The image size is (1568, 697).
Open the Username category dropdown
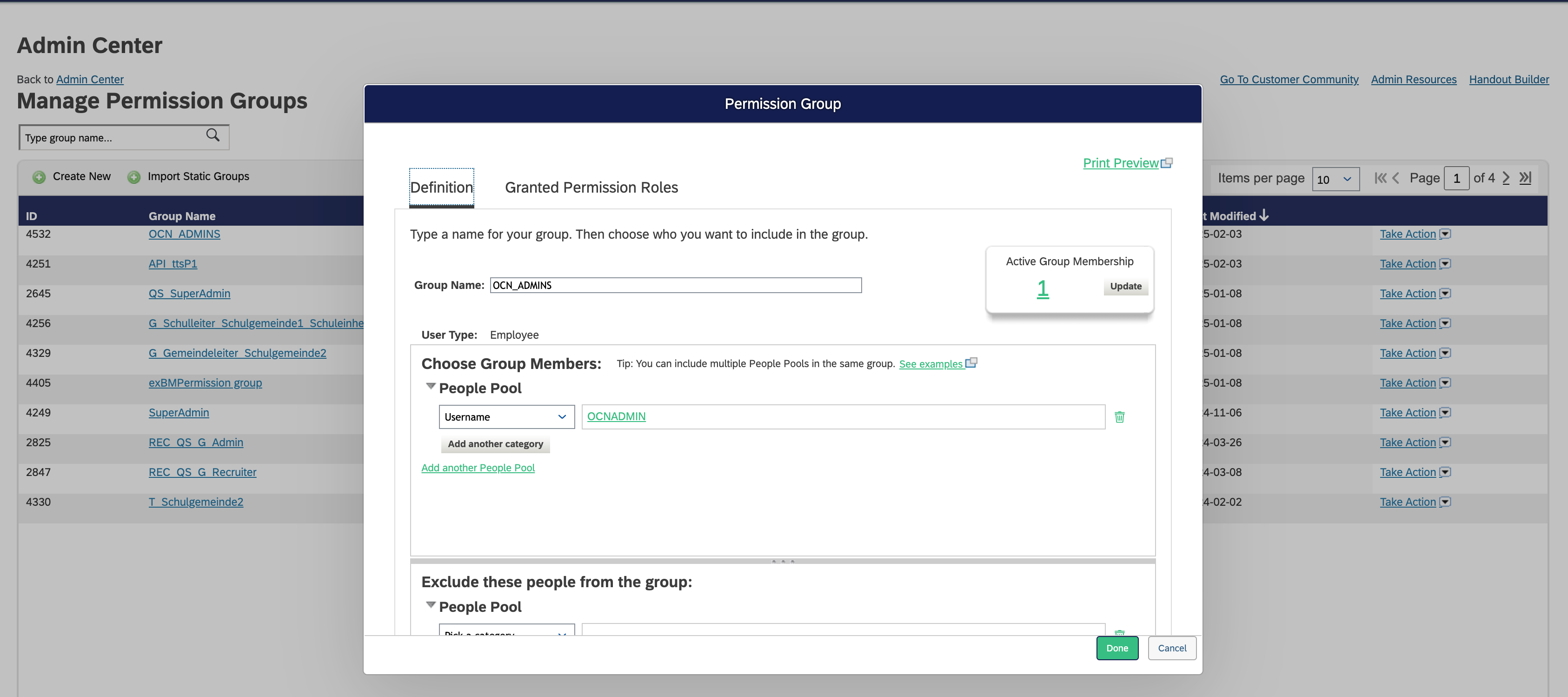(506, 417)
